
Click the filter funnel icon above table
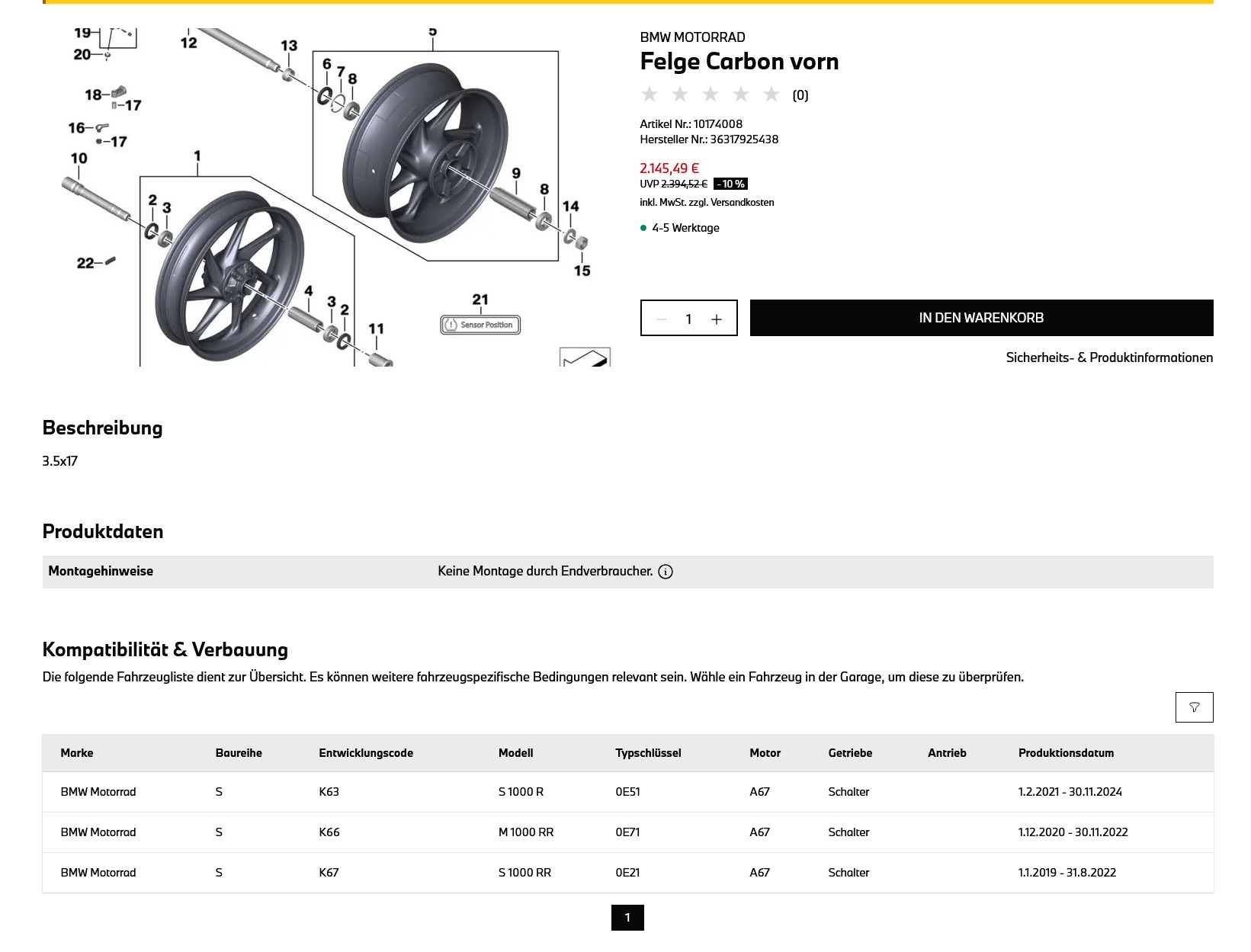tap(1194, 707)
